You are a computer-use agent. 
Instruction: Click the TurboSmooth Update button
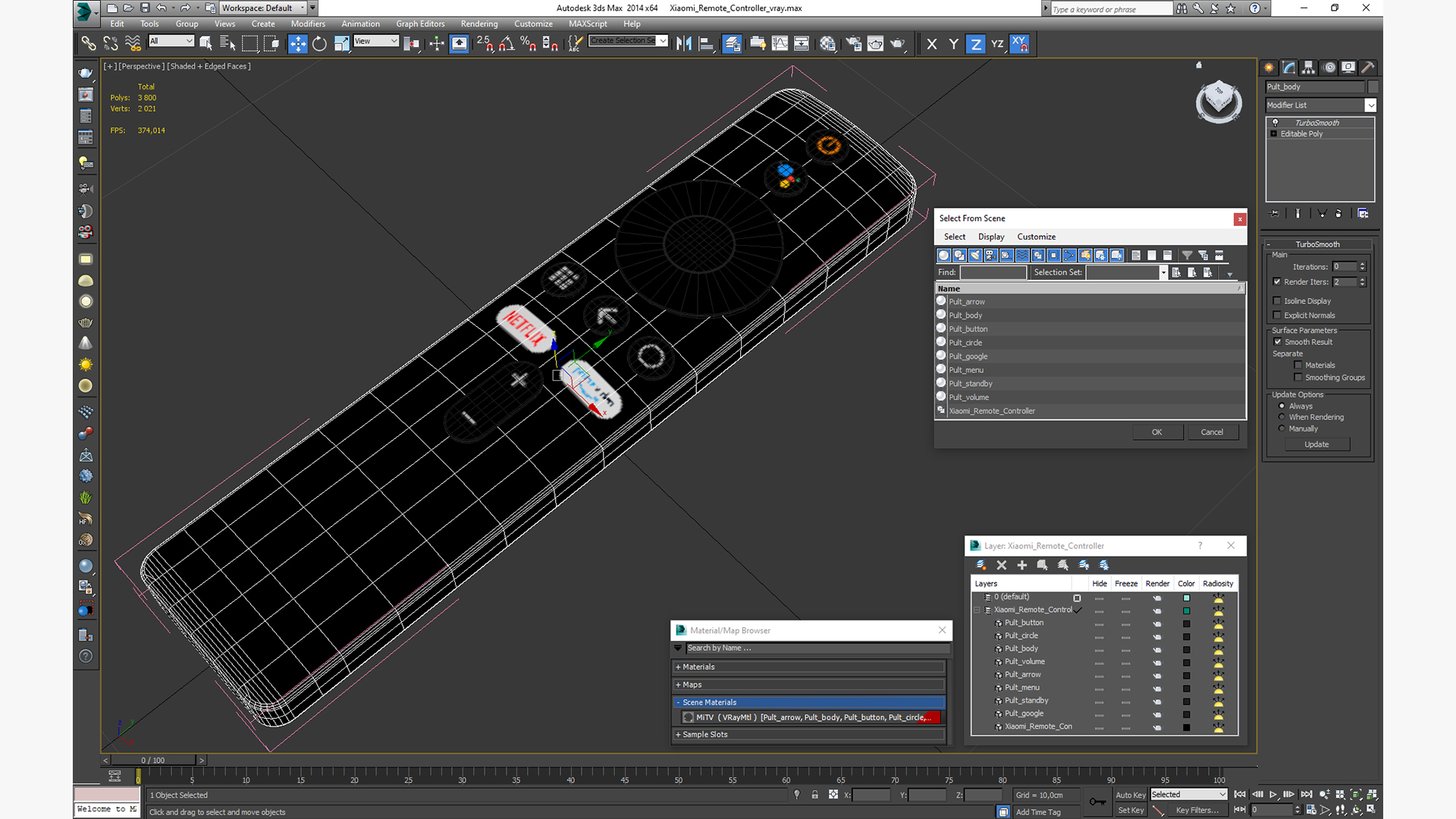pos(1316,444)
